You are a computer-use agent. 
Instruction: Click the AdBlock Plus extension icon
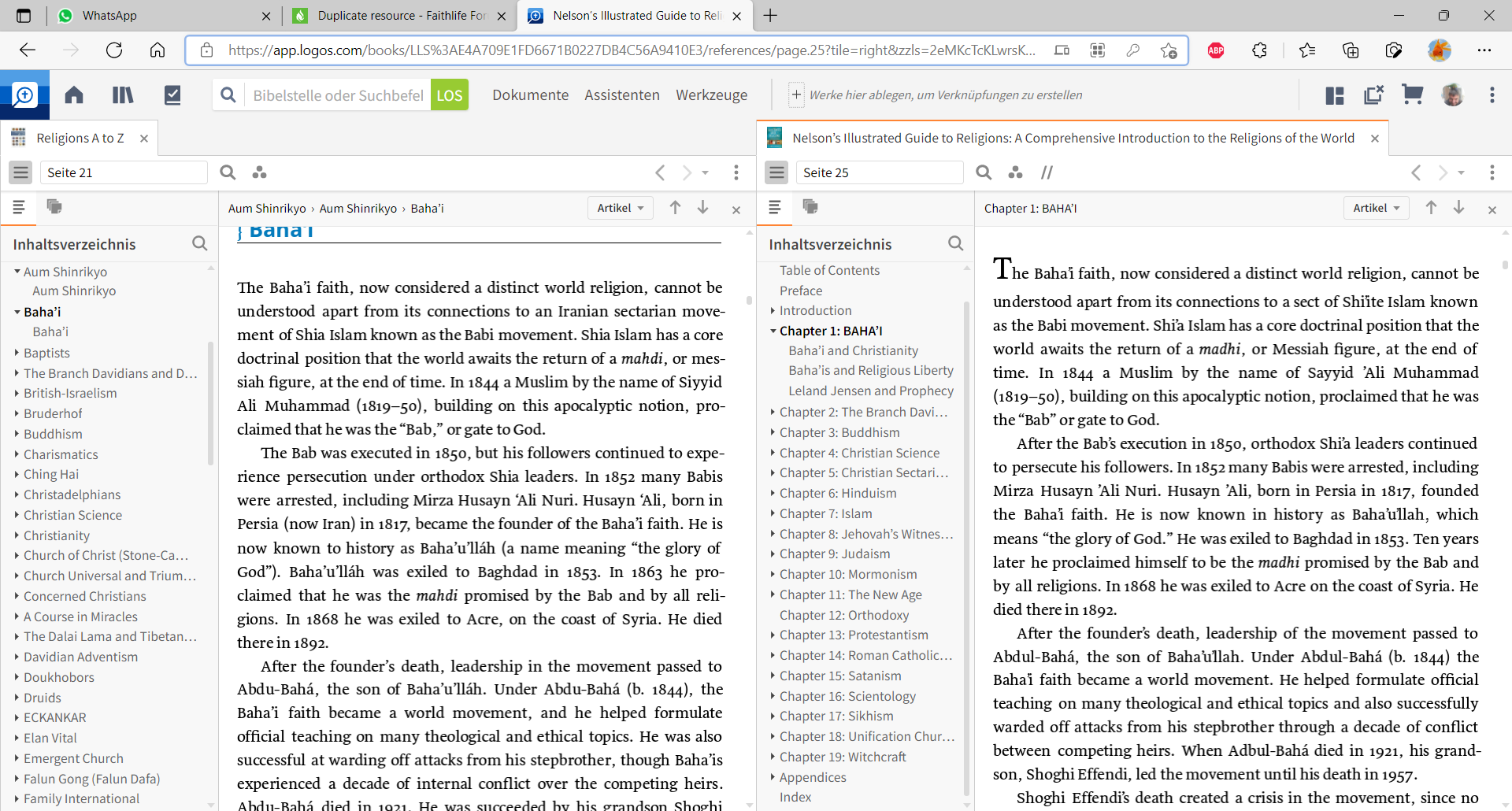pos(1216,50)
